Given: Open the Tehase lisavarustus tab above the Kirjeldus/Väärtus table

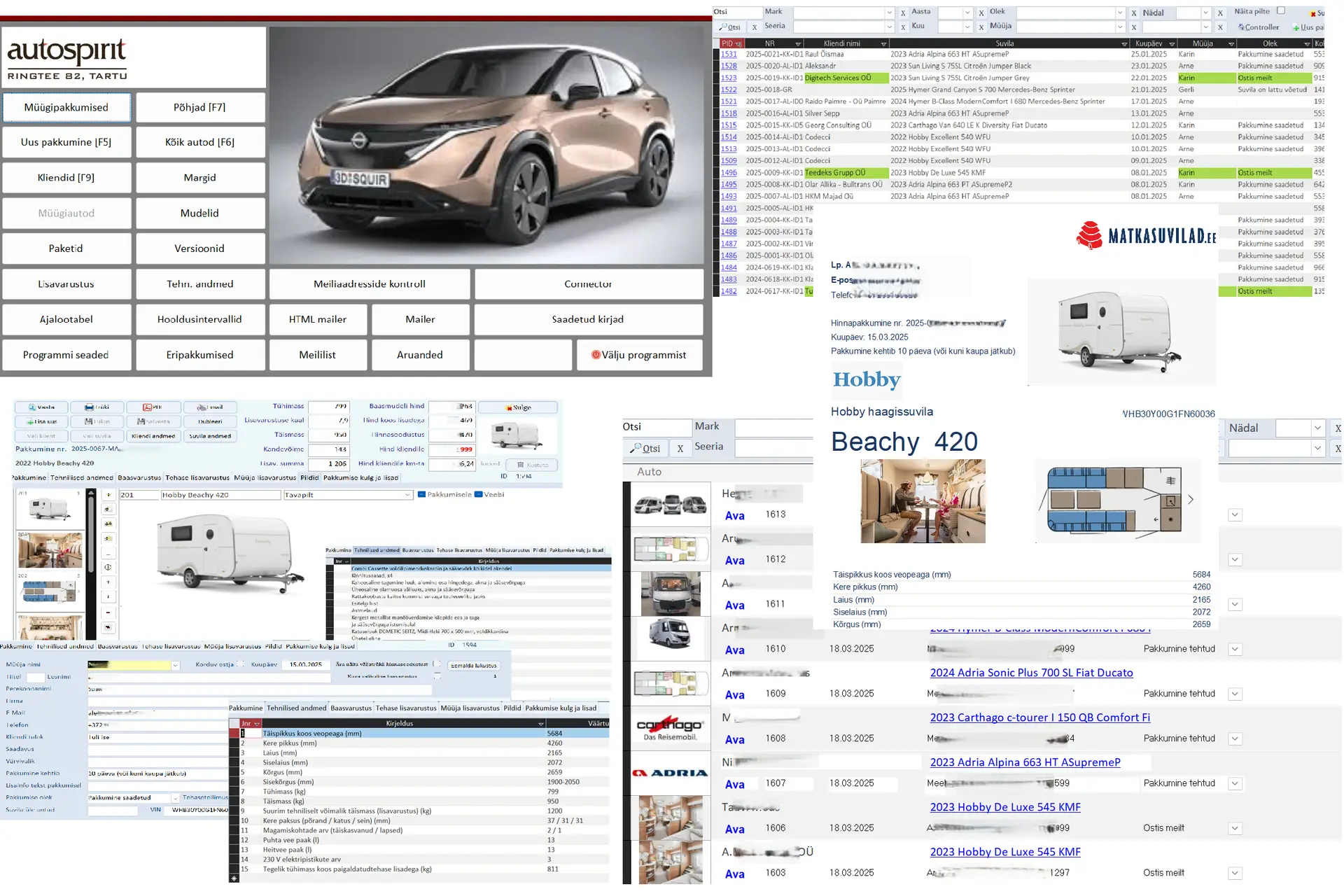Looking at the screenshot, I should 407,708.
